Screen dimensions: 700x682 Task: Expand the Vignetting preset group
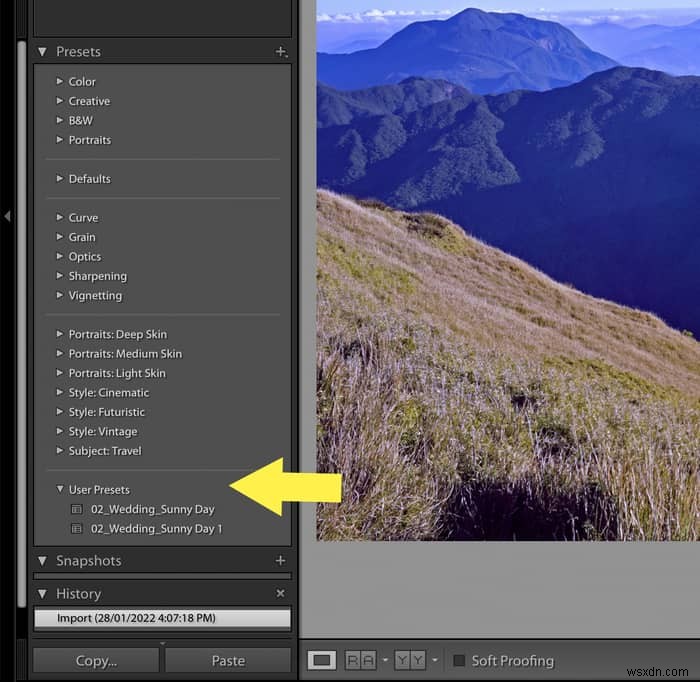59,295
